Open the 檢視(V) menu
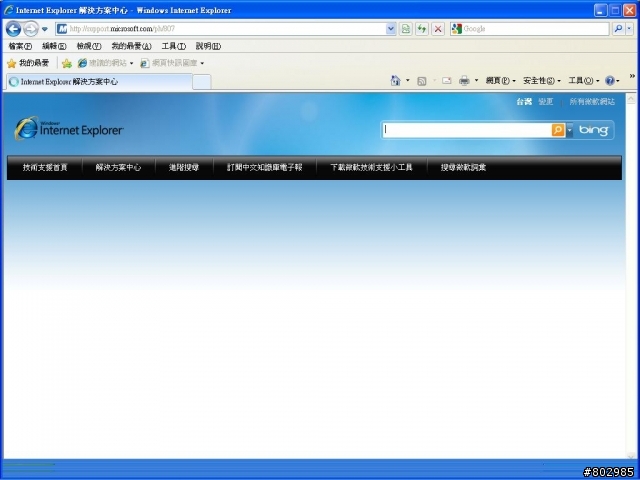The image size is (640, 480). click(89, 46)
